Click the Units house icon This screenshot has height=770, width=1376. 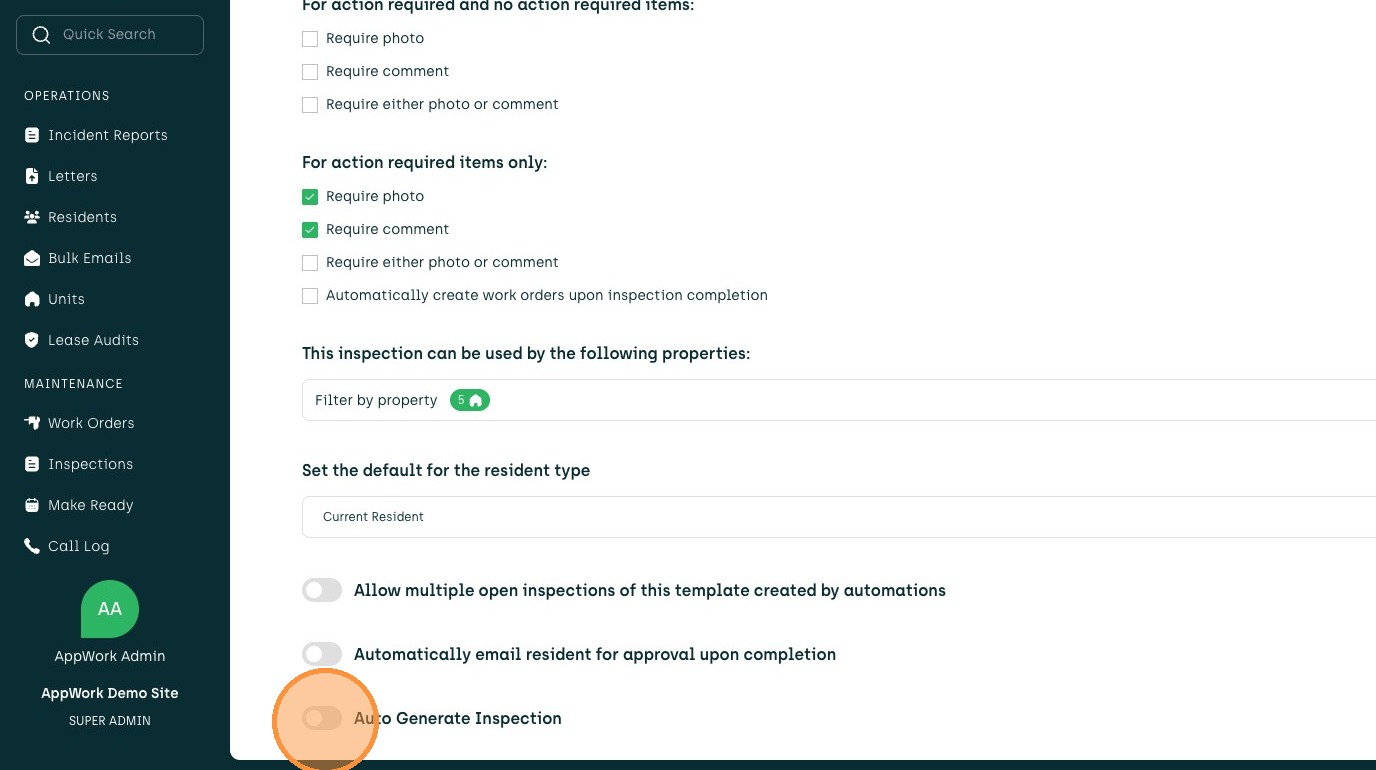click(32, 299)
